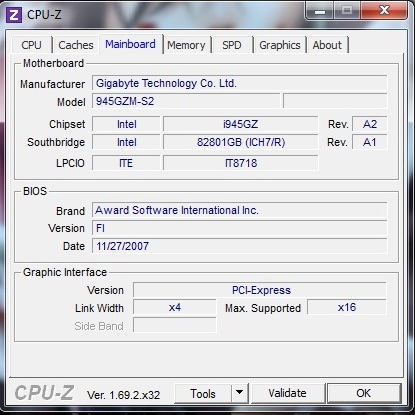Click the southbridge revision A1
Viewport: 415px width, 415px height.
[x=370, y=142]
